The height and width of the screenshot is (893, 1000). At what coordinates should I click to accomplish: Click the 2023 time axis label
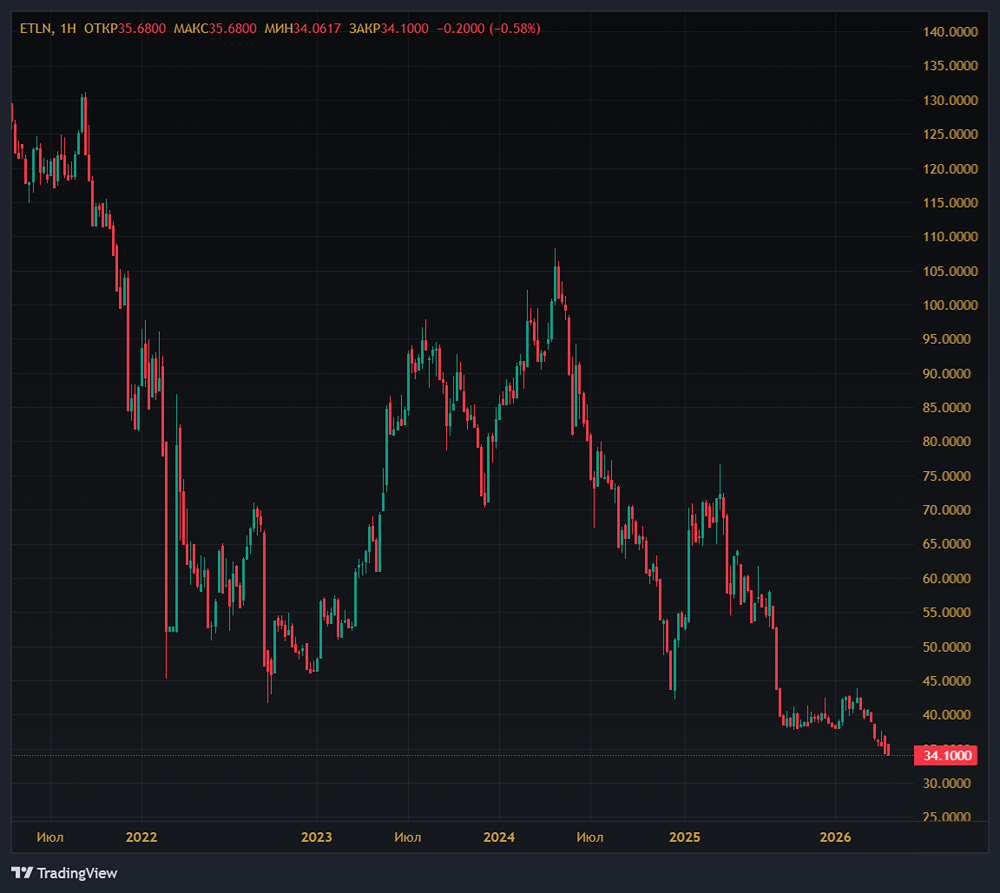(x=316, y=837)
